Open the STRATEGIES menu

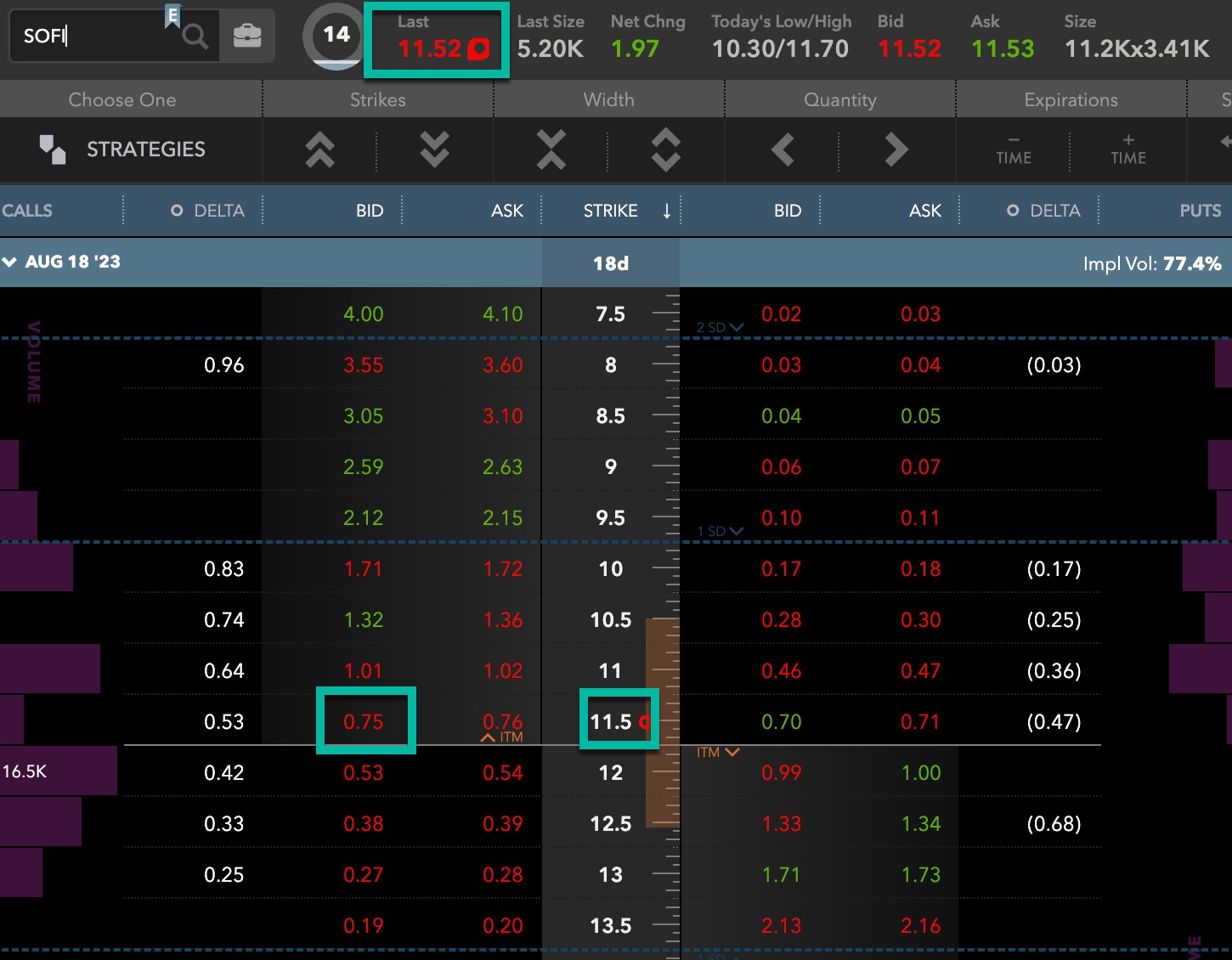coord(123,150)
